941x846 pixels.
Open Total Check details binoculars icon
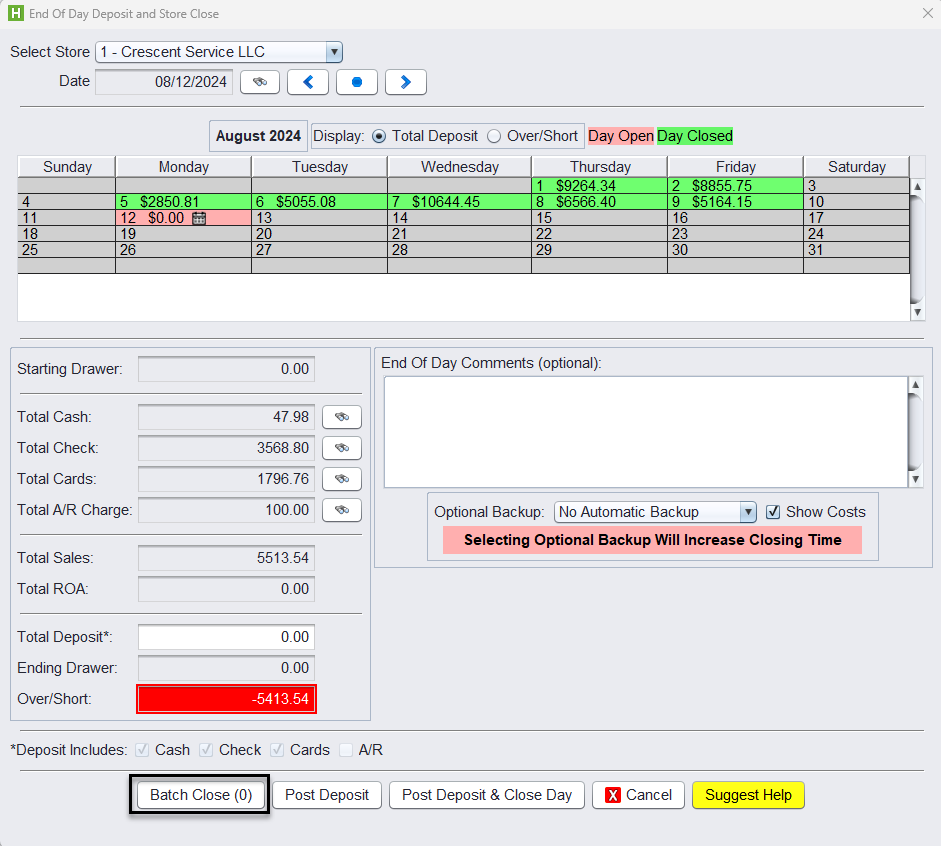342,448
